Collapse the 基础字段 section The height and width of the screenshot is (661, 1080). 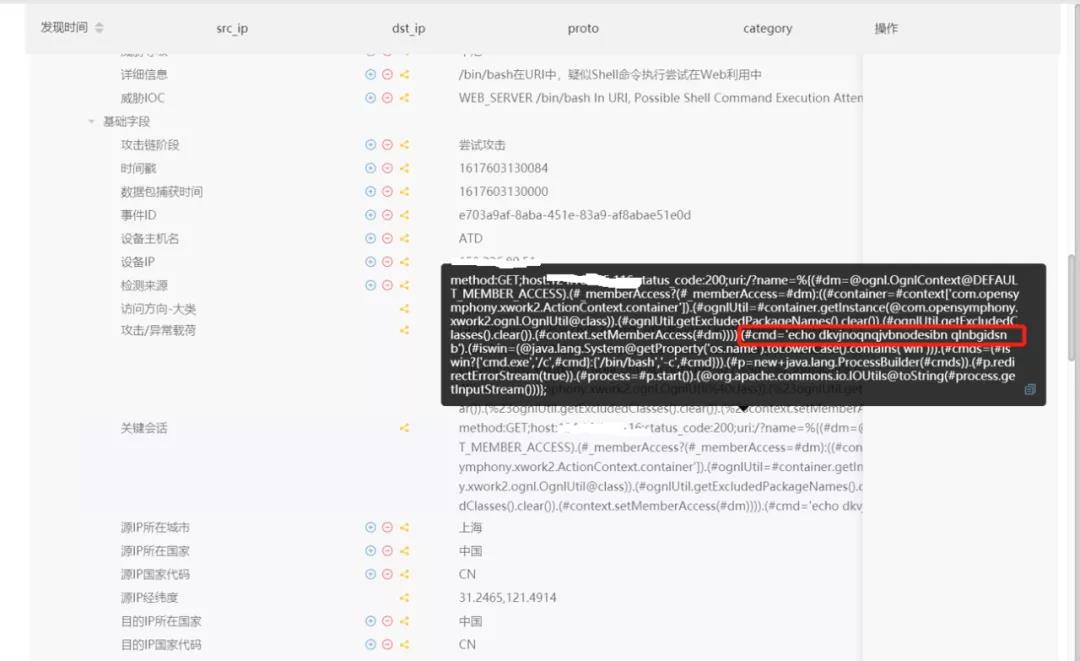coord(92,122)
